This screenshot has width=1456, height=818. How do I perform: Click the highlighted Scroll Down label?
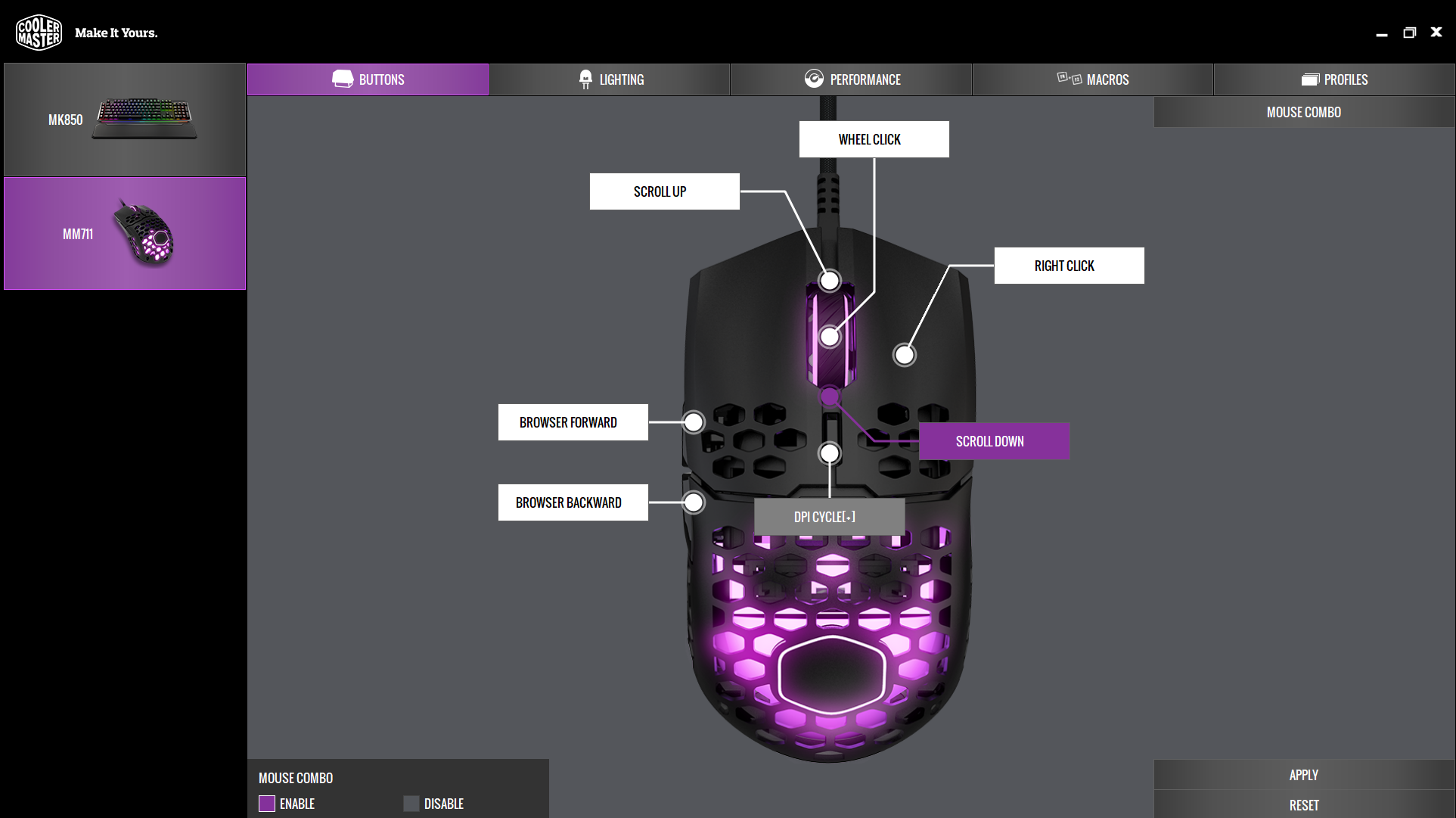pyautogui.click(x=994, y=441)
